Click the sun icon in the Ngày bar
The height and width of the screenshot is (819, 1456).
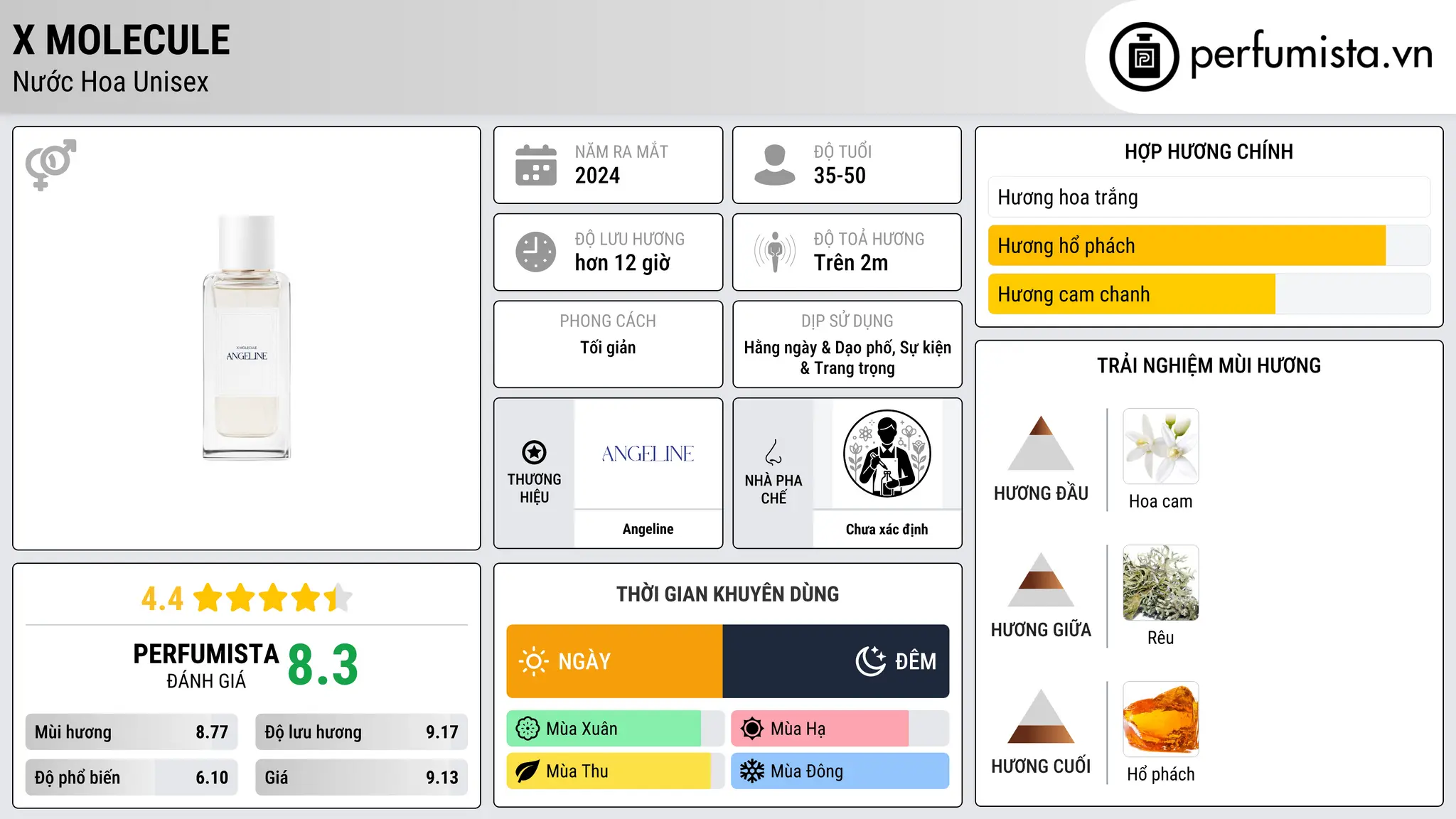point(533,661)
